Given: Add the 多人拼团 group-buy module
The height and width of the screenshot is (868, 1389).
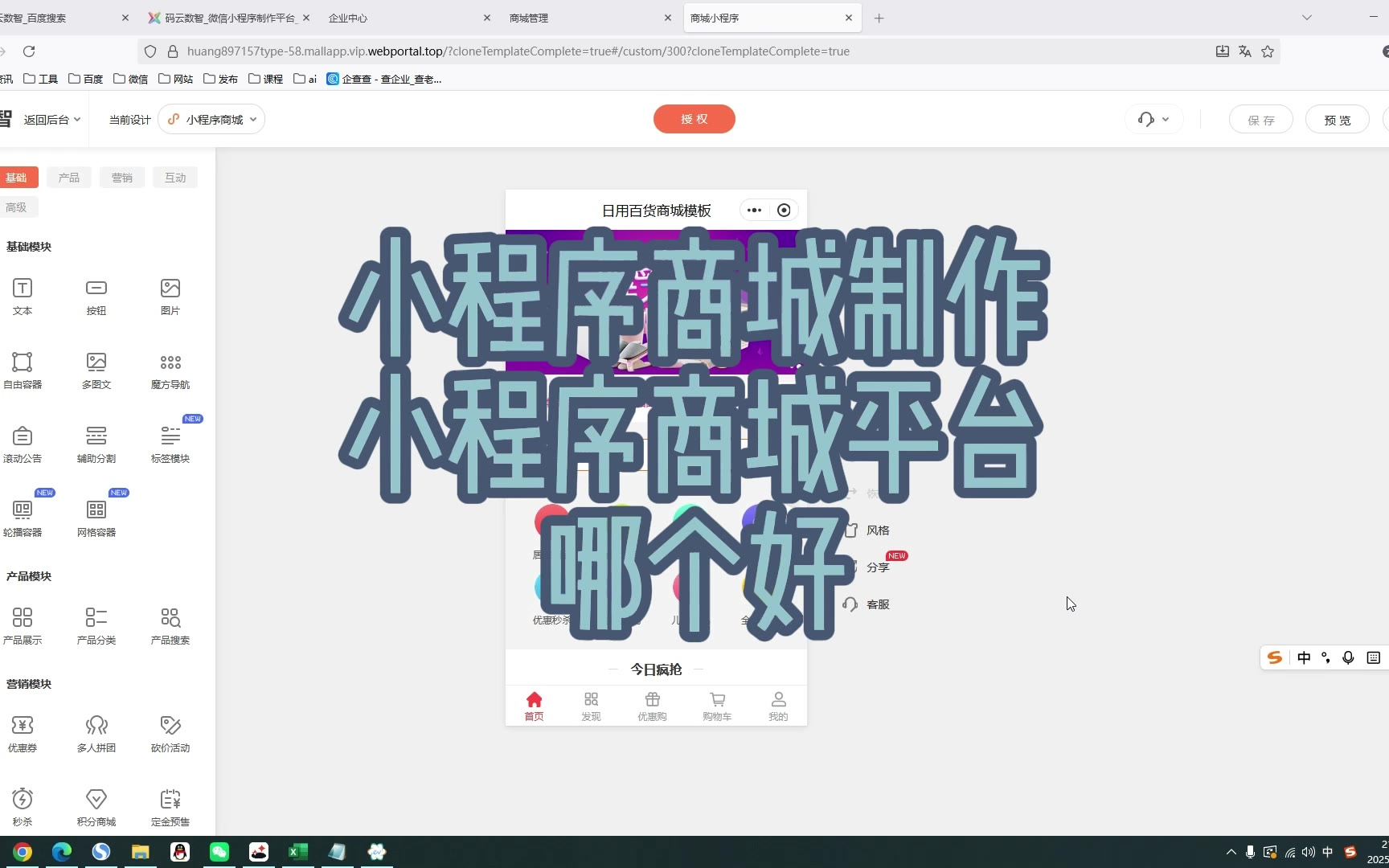Looking at the screenshot, I should [x=96, y=734].
